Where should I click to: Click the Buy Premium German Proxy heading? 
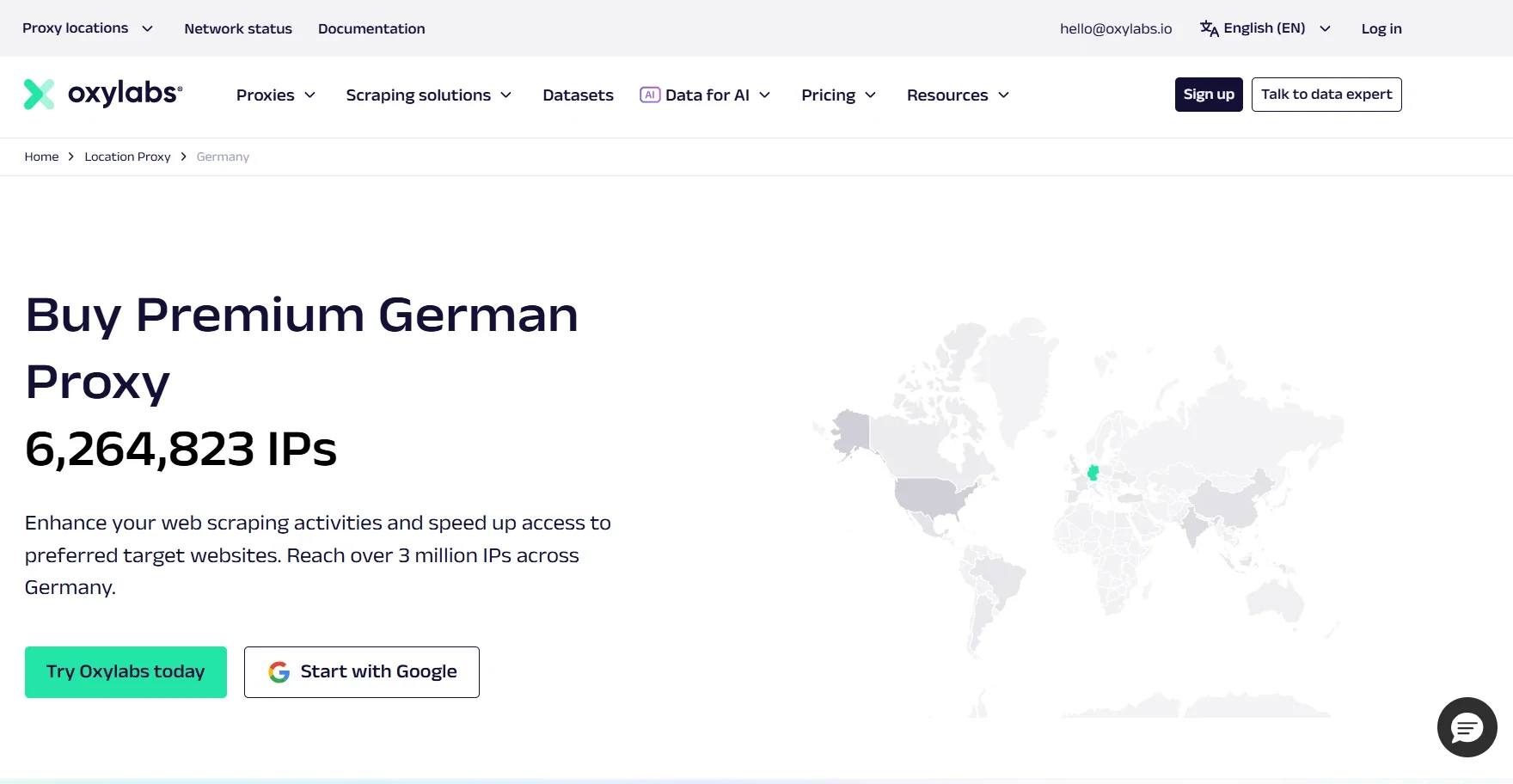point(302,347)
